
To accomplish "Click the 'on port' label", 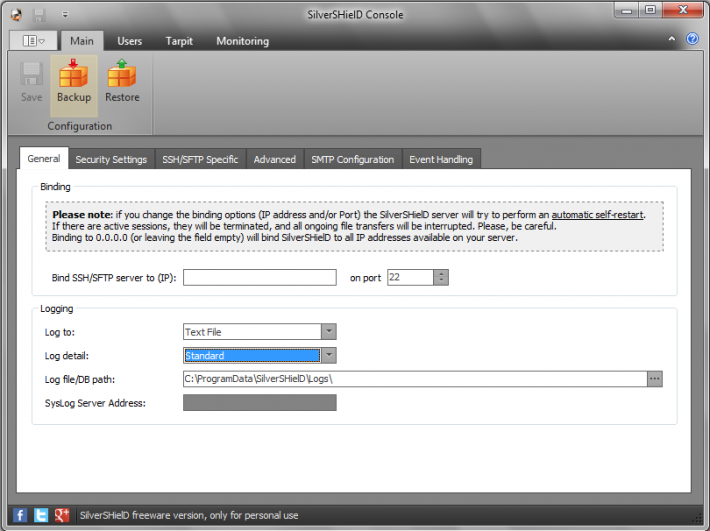I will tap(365, 278).
